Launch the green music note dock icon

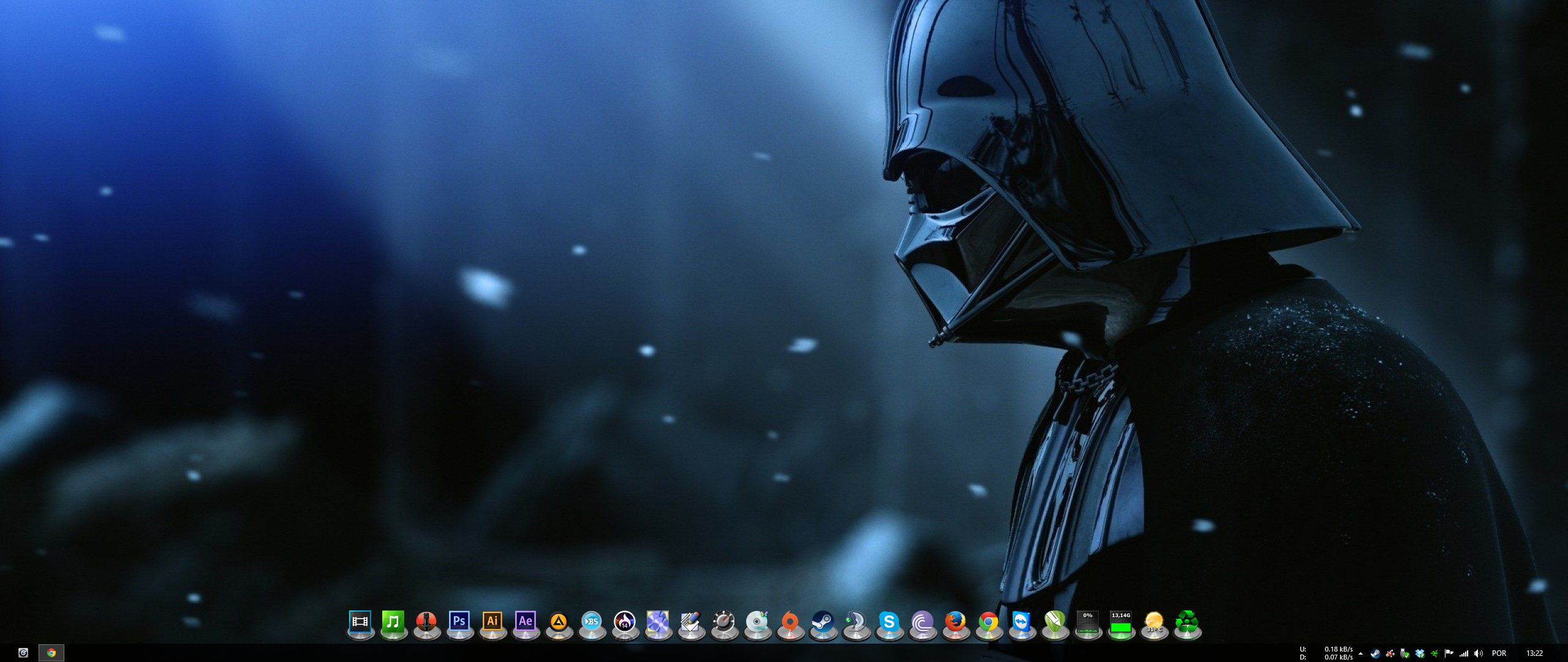tap(393, 622)
